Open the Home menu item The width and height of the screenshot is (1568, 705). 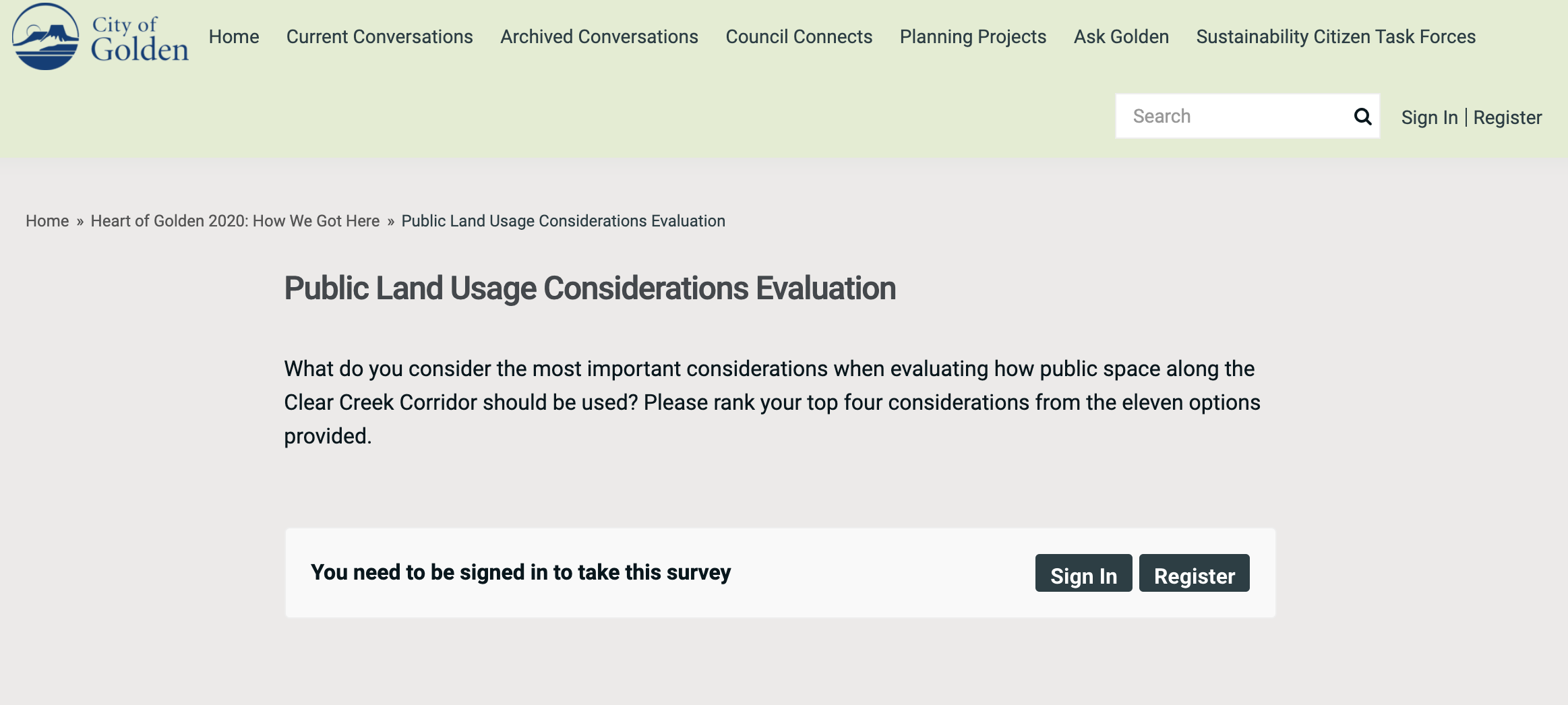234,36
